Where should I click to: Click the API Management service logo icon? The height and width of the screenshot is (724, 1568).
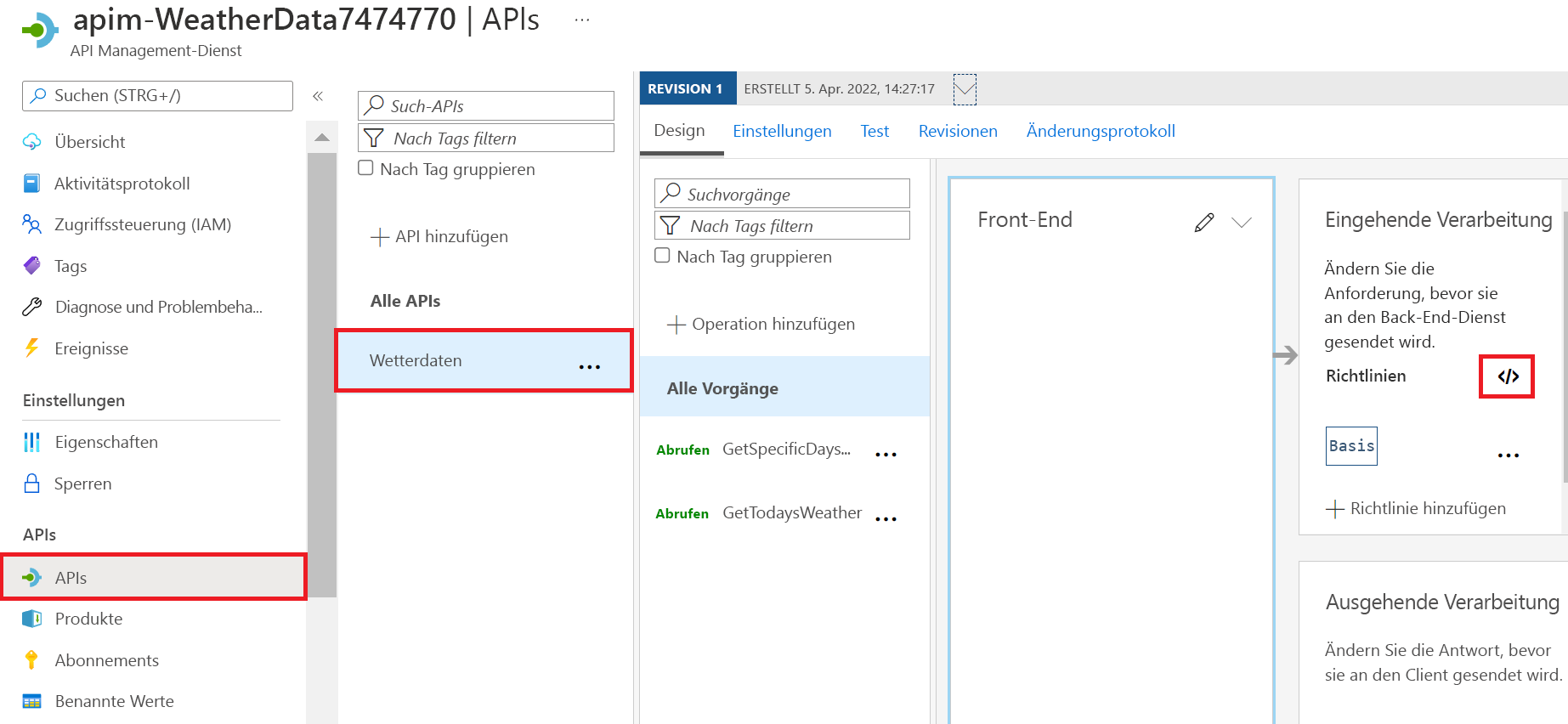click(40, 31)
